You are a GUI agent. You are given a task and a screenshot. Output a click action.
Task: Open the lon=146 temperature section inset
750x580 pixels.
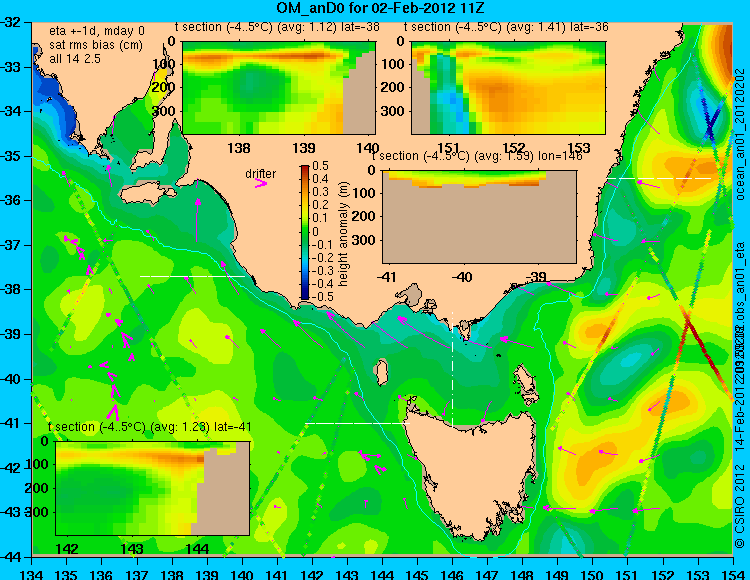[479, 217]
